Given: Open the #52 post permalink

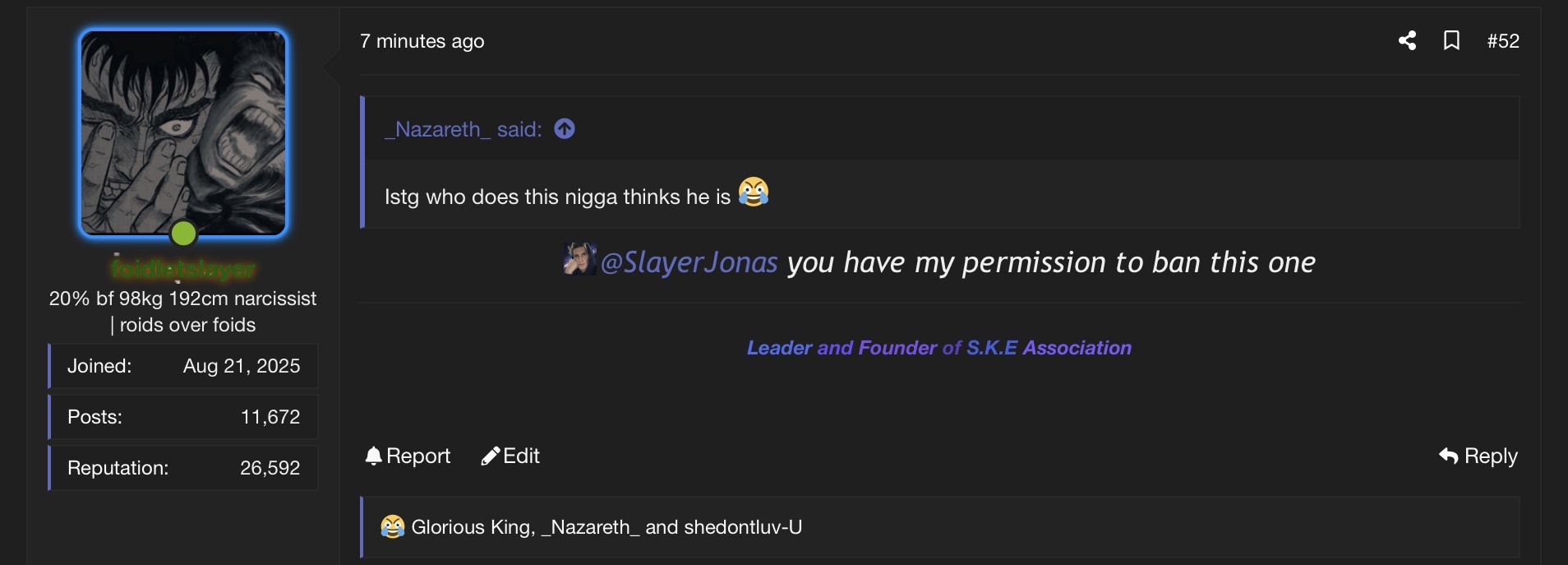Looking at the screenshot, I should (1502, 40).
